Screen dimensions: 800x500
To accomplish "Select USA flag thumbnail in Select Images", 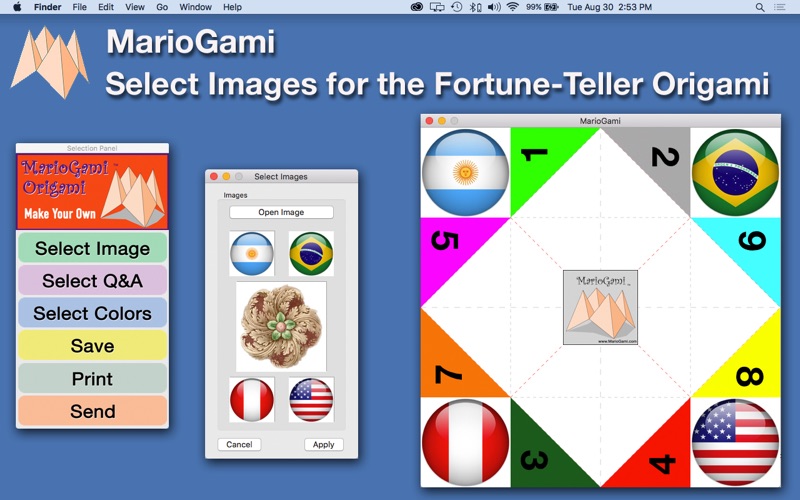I will [311, 399].
